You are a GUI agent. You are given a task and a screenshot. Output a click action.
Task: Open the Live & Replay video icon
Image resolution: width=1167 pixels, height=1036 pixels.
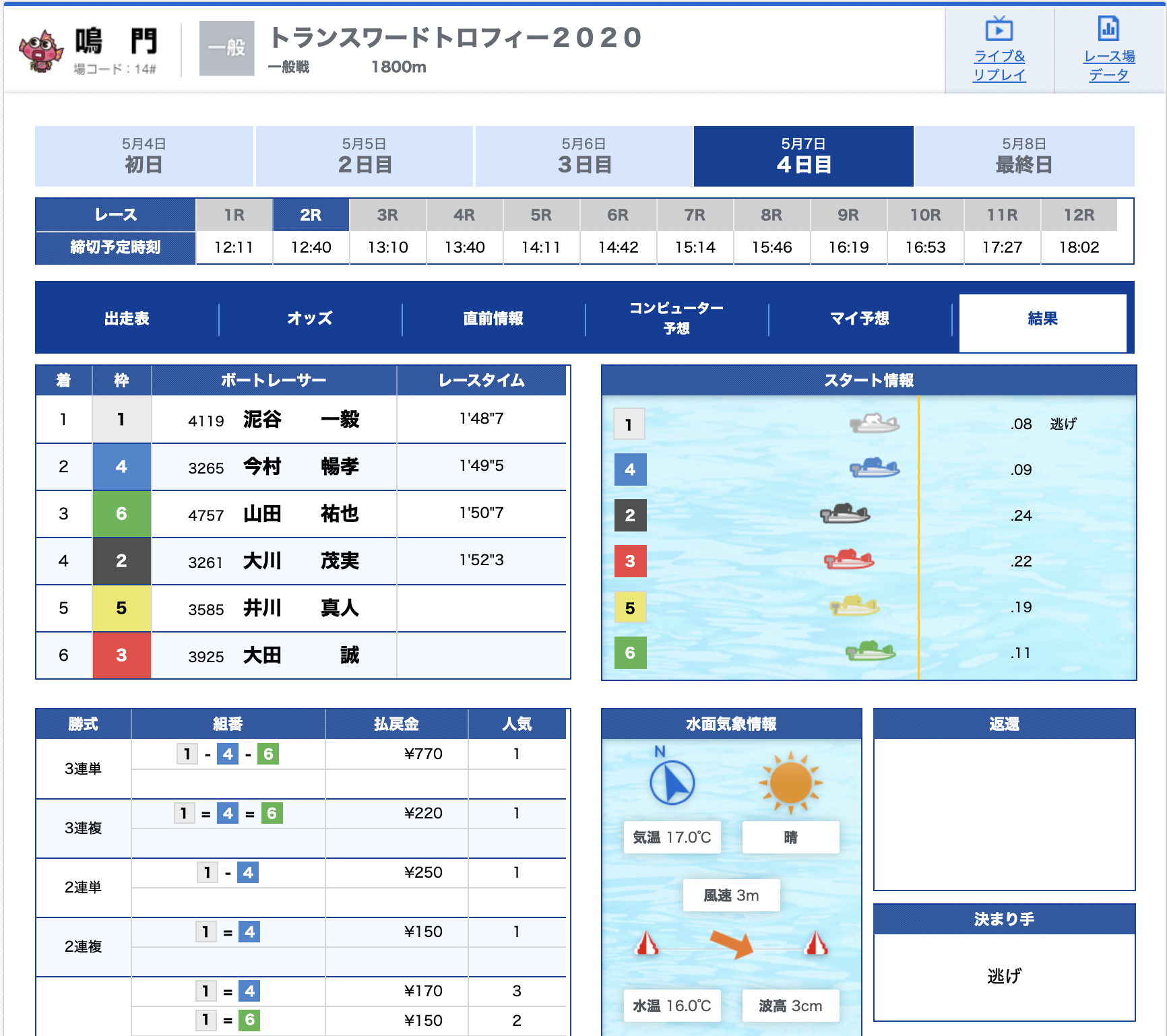pos(999,30)
